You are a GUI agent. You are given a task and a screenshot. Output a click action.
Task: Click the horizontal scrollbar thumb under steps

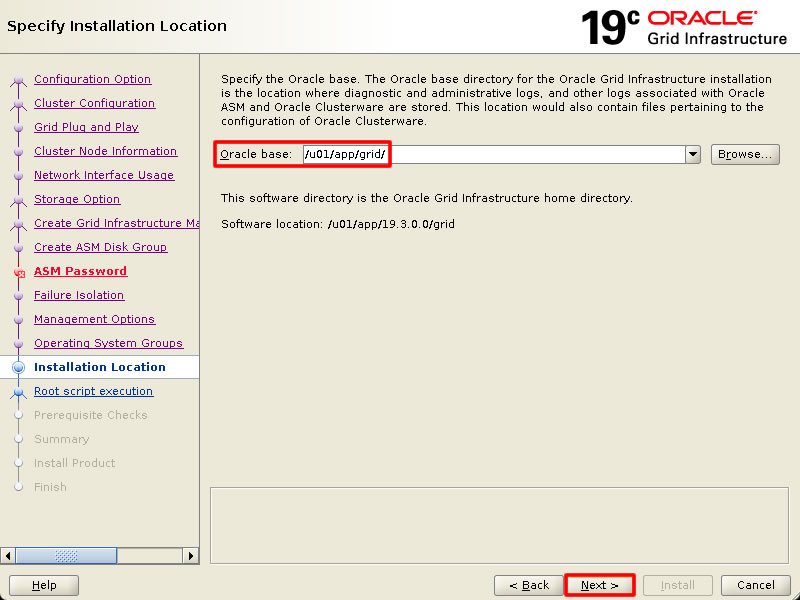[66, 556]
